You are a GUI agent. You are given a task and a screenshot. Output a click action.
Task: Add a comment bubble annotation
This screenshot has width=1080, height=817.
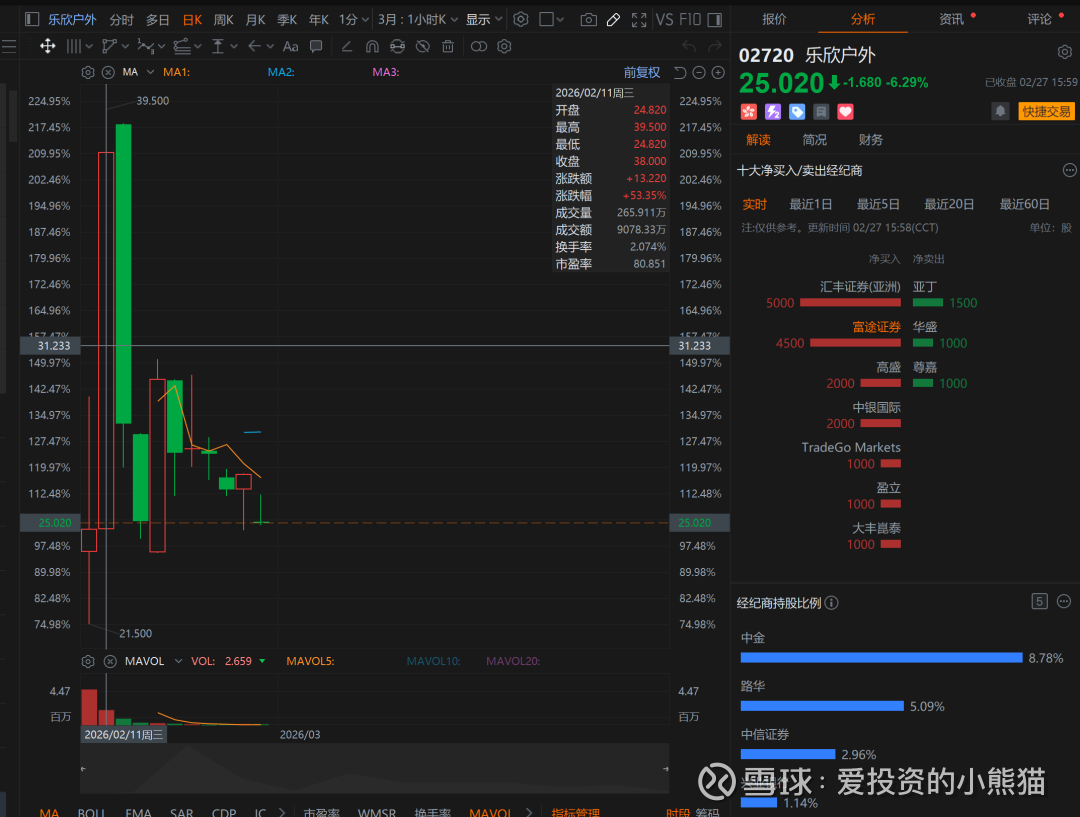(x=316, y=46)
